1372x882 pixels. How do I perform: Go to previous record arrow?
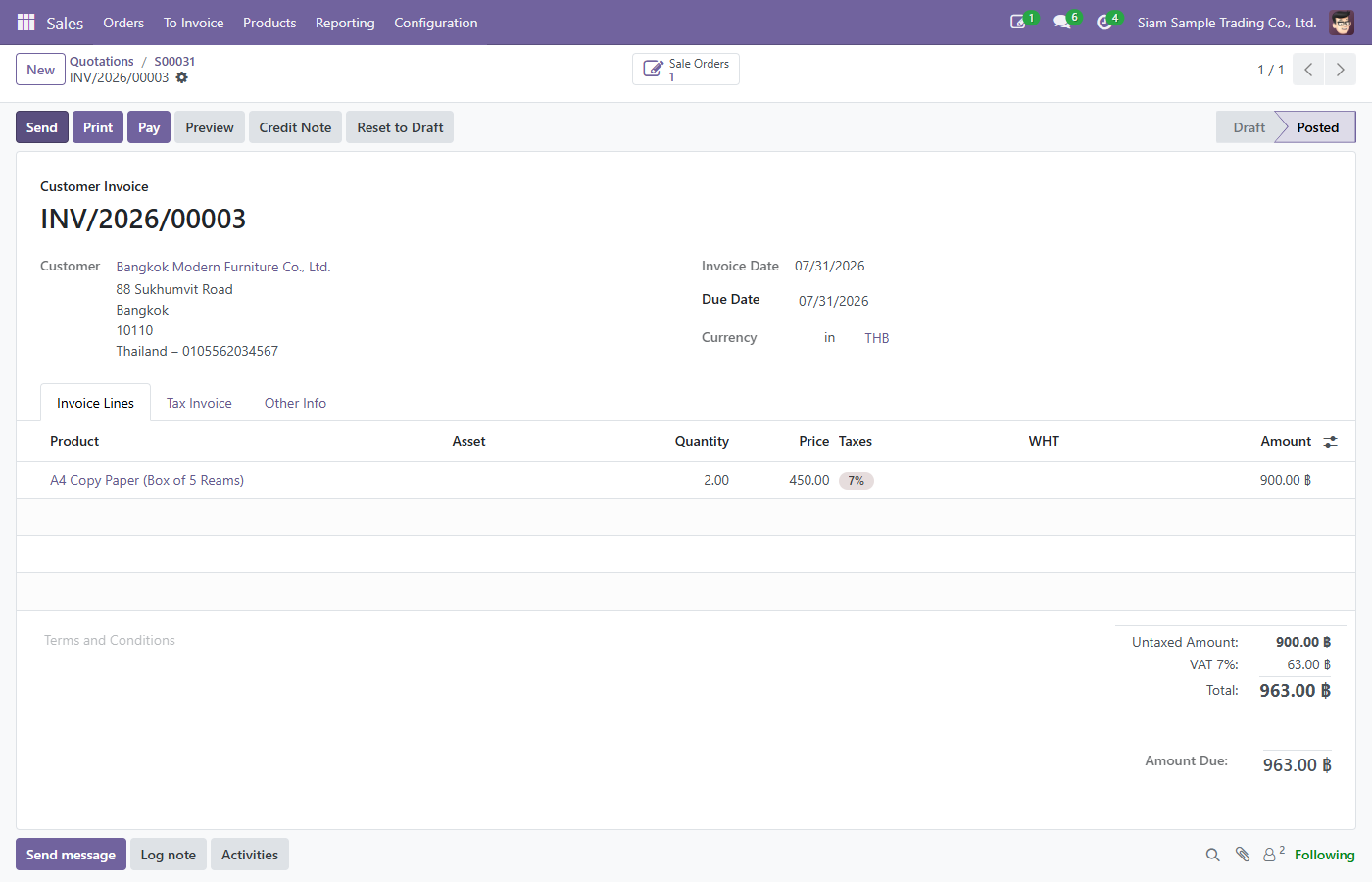coord(1308,70)
